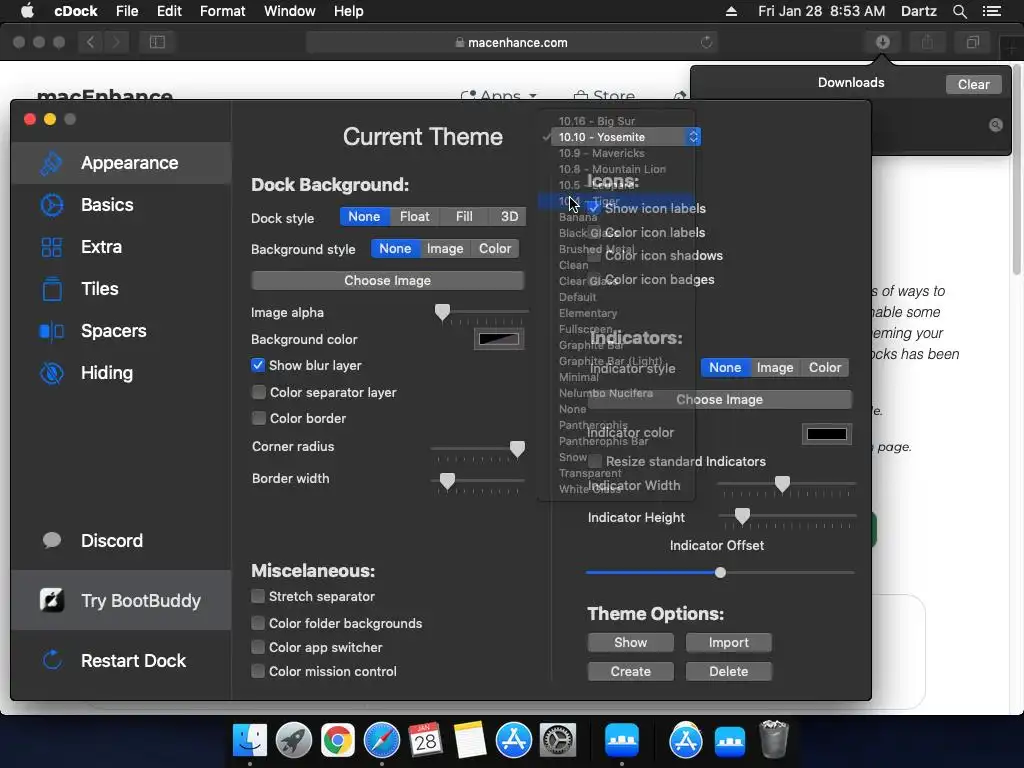Click the Discord chat bubble item
Image resolution: width=1024 pixels, height=768 pixels.
121,541
